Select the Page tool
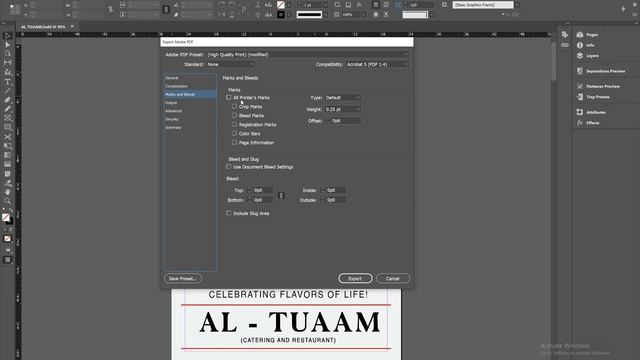This screenshot has height=360, width=640. tap(7, 53)
